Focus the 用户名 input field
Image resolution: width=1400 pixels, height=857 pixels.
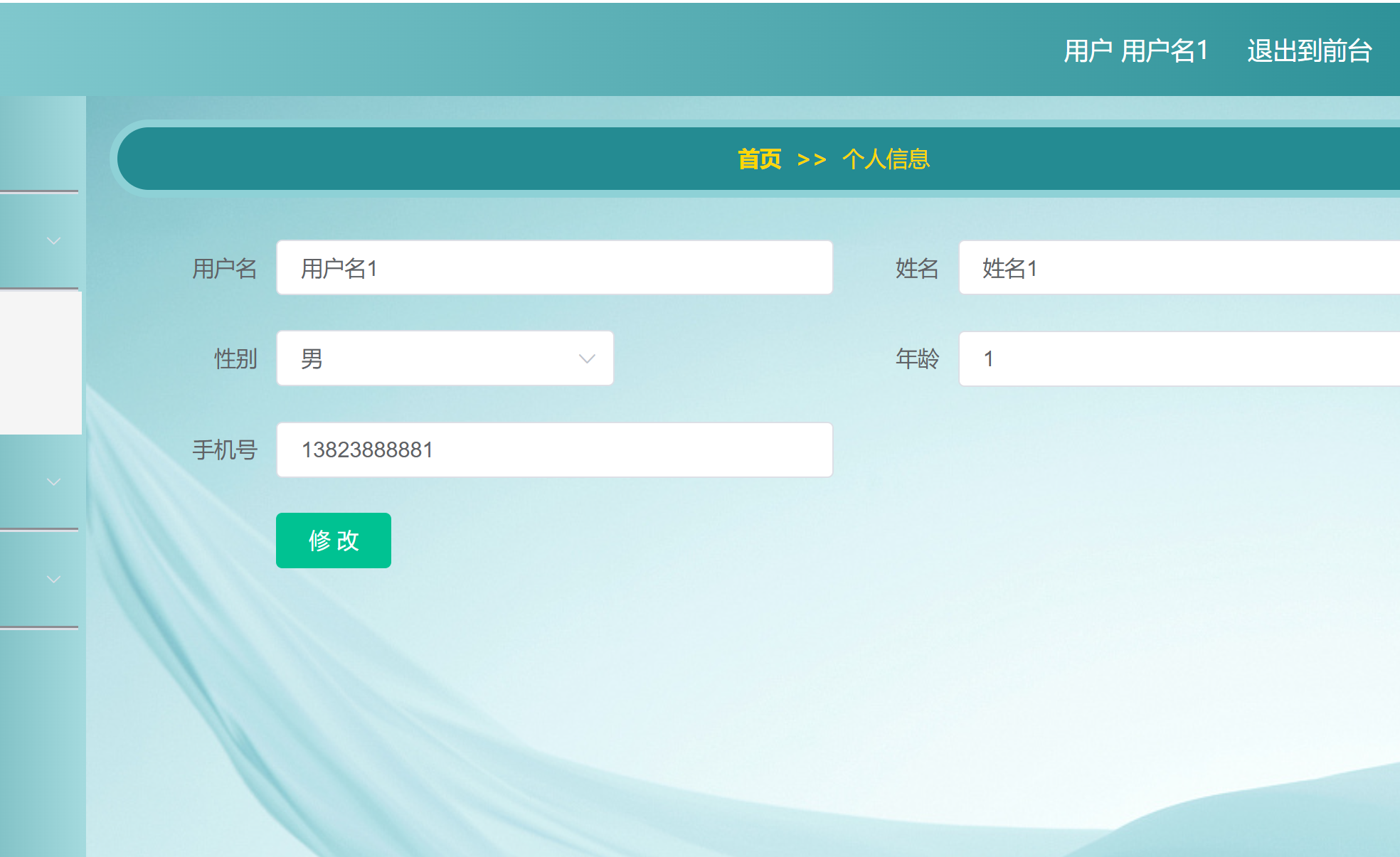tap(554, 268)
